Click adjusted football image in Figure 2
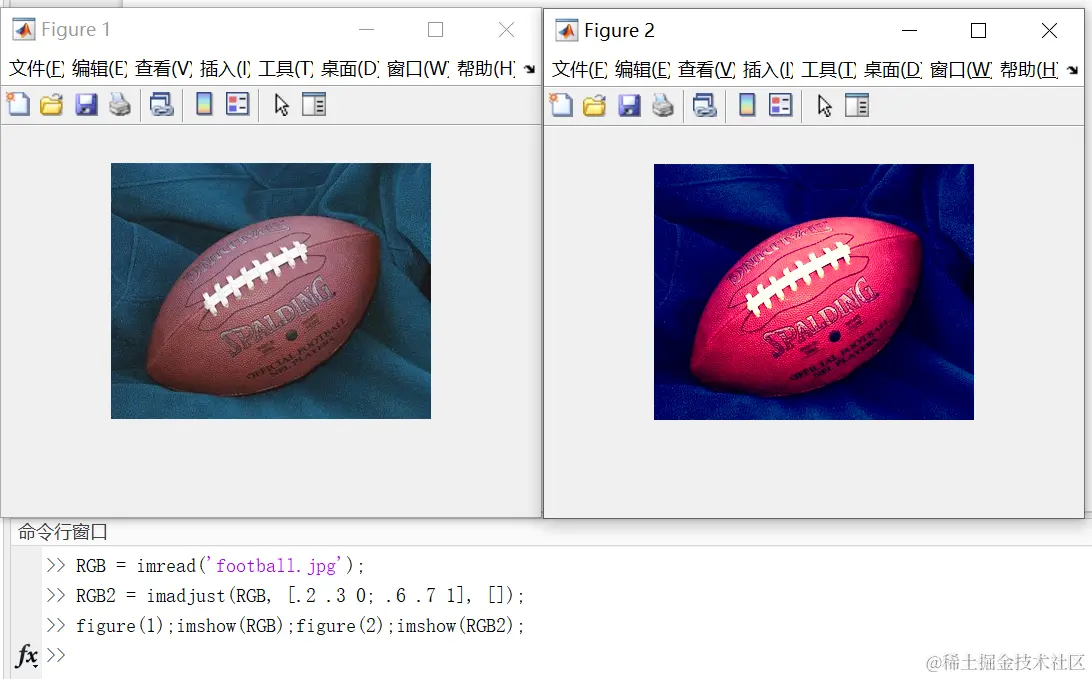 [x=813, y=292]
